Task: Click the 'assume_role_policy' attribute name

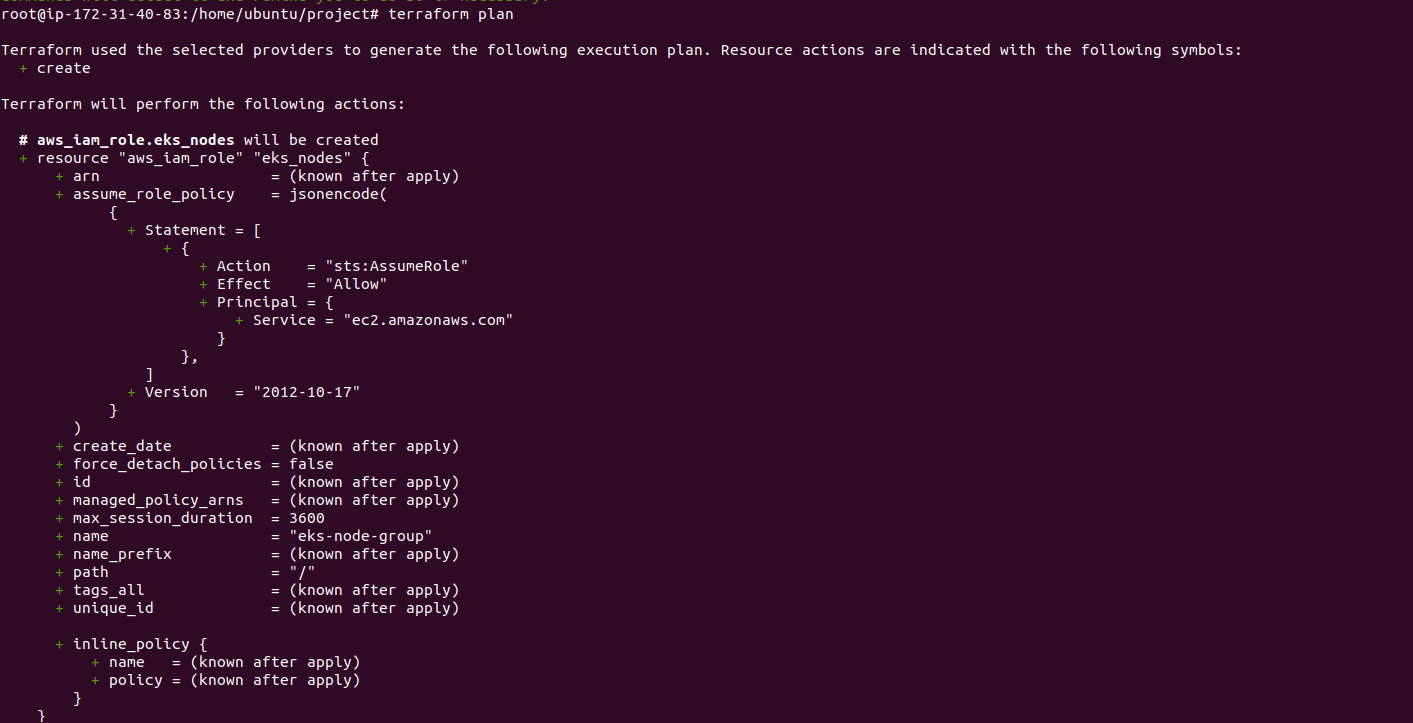Action: 154,194
